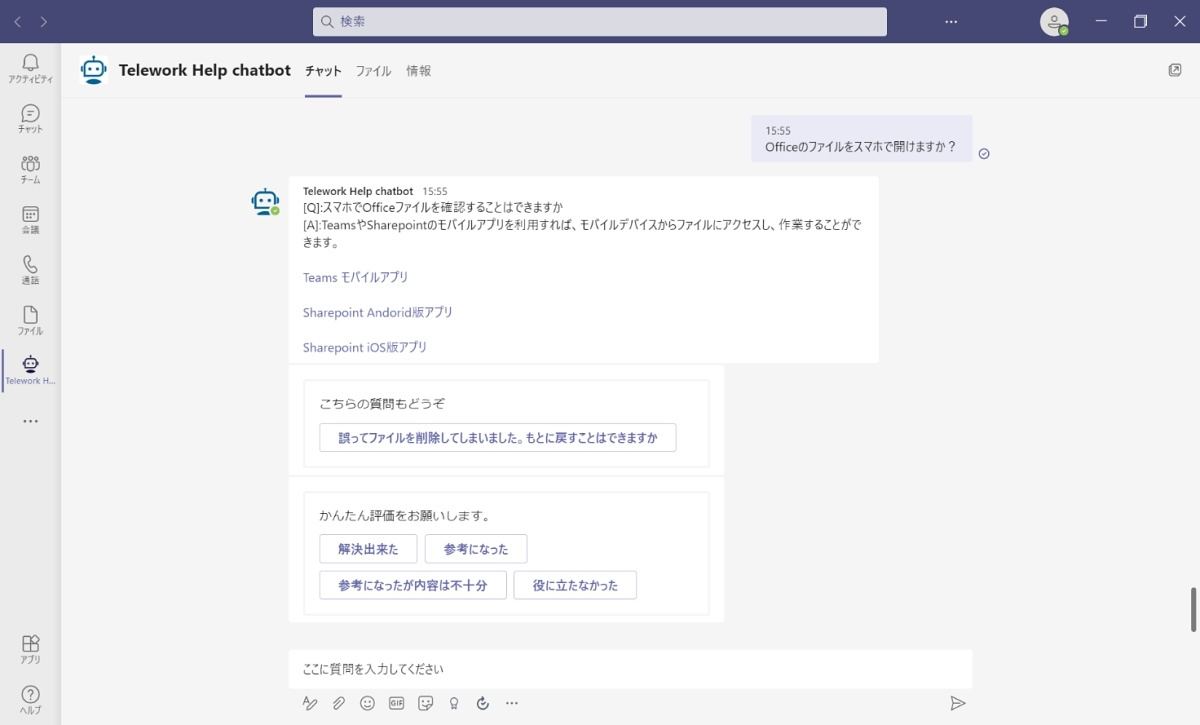This screenshot has height=725, width=1200.
Task: Open the emoji picker
Action: tap(367, 703)
